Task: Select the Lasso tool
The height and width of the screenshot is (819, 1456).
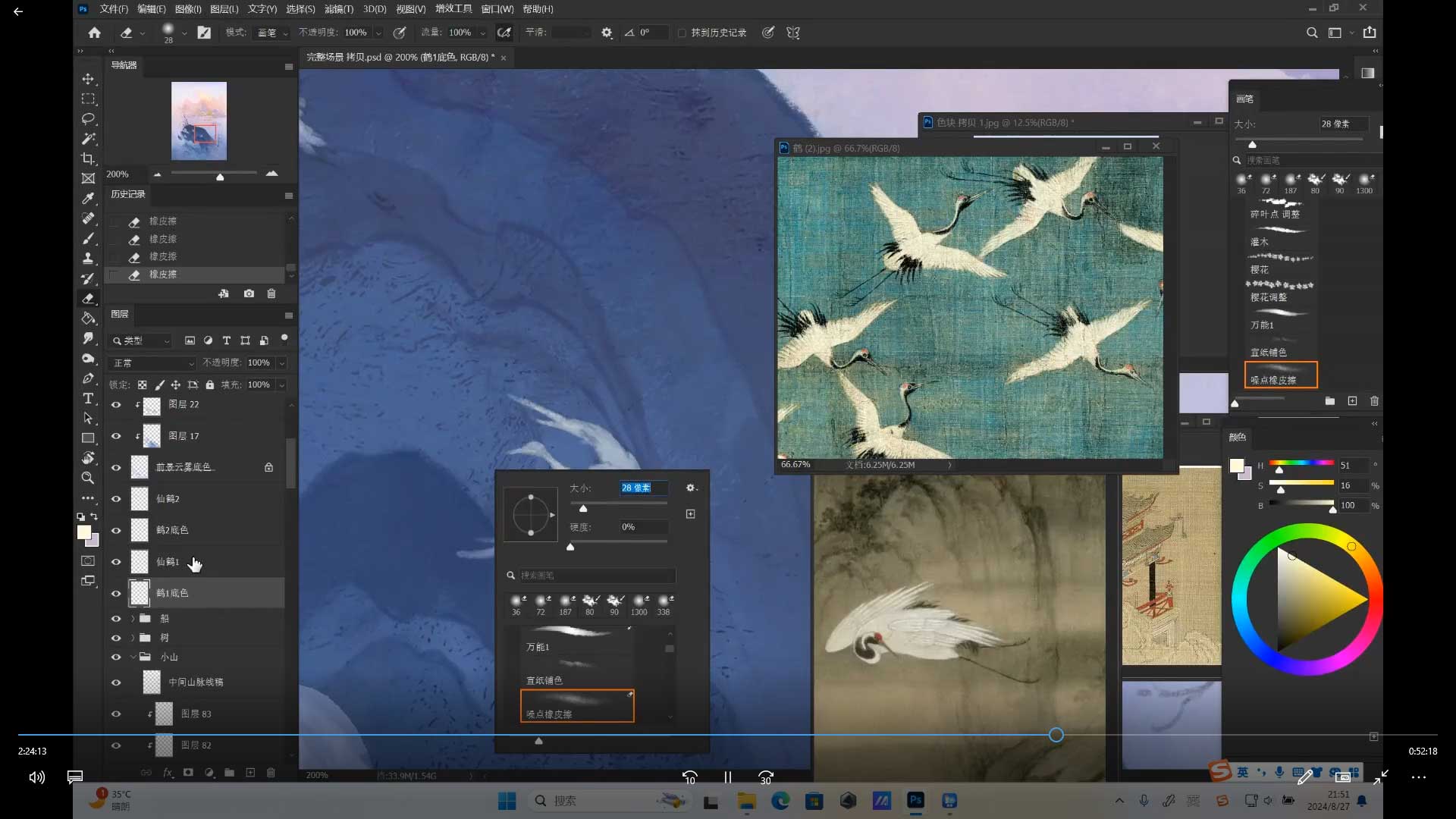Action: pos(88,119)
